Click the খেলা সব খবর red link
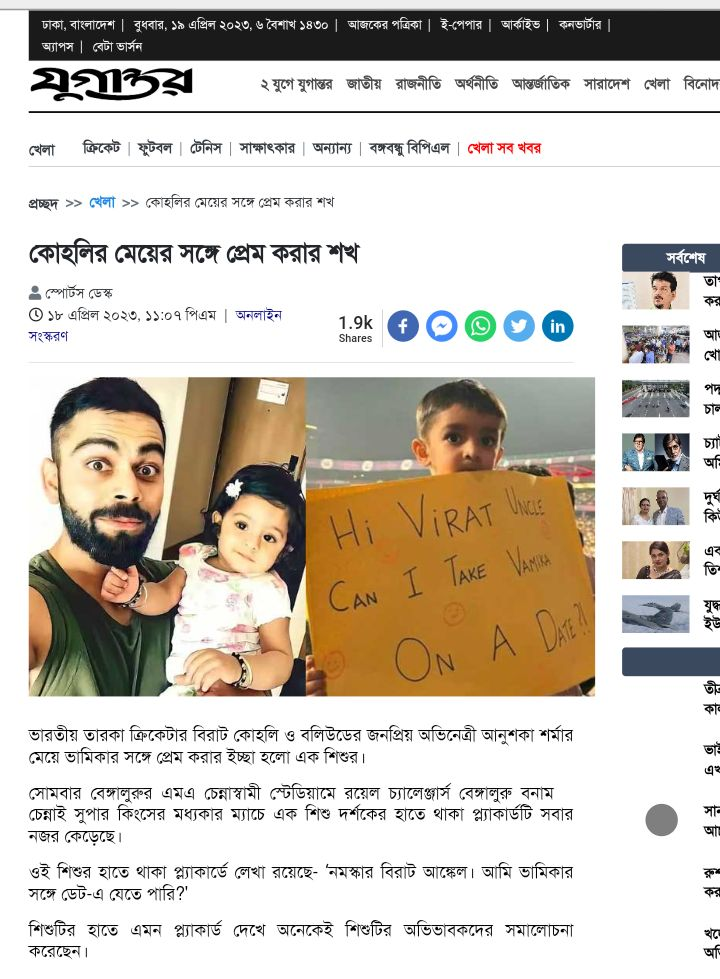 [x=504, y=148]
